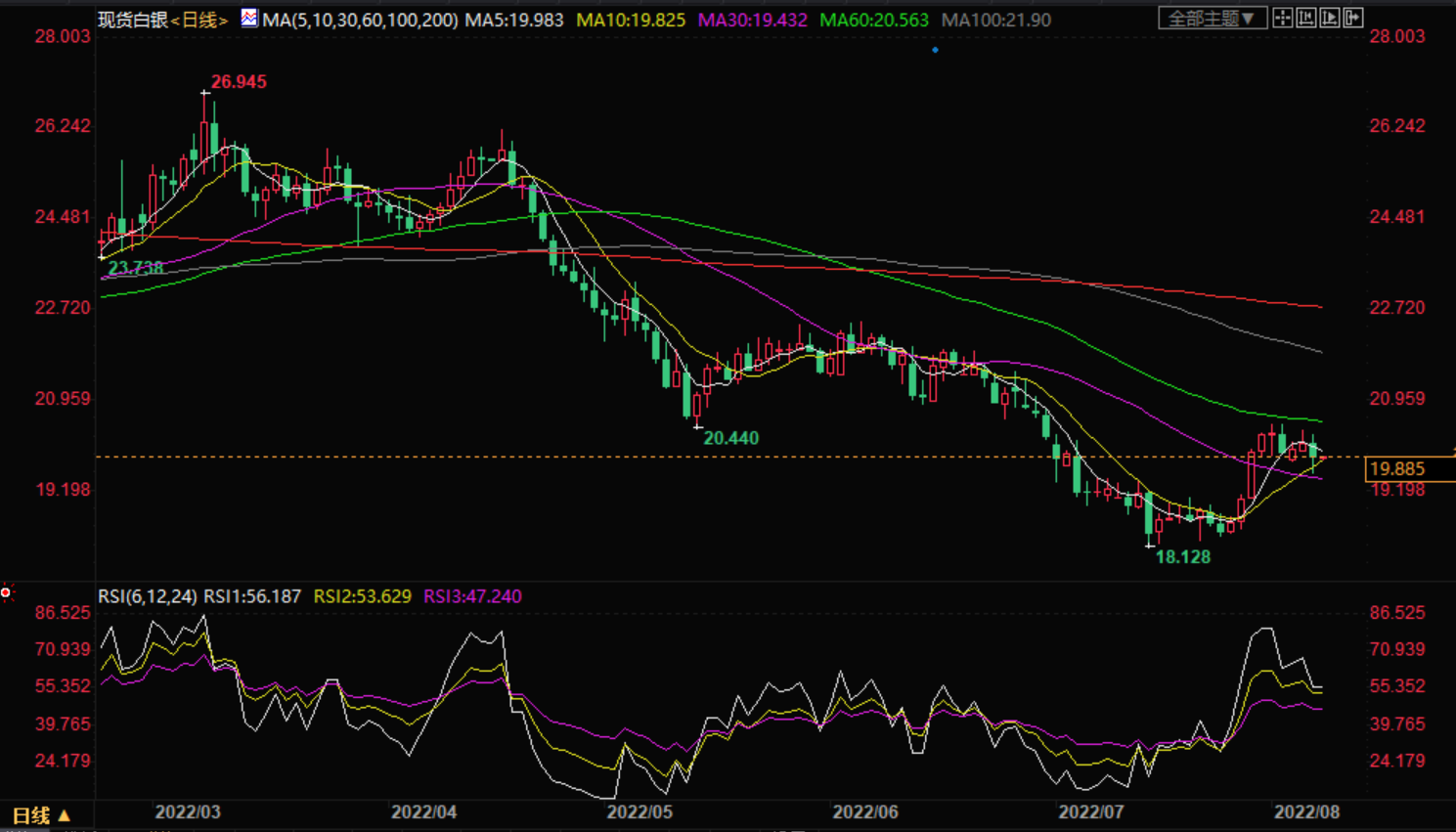
Task: Click the <日线> period label in title
Action: click(x=199, y=20)
